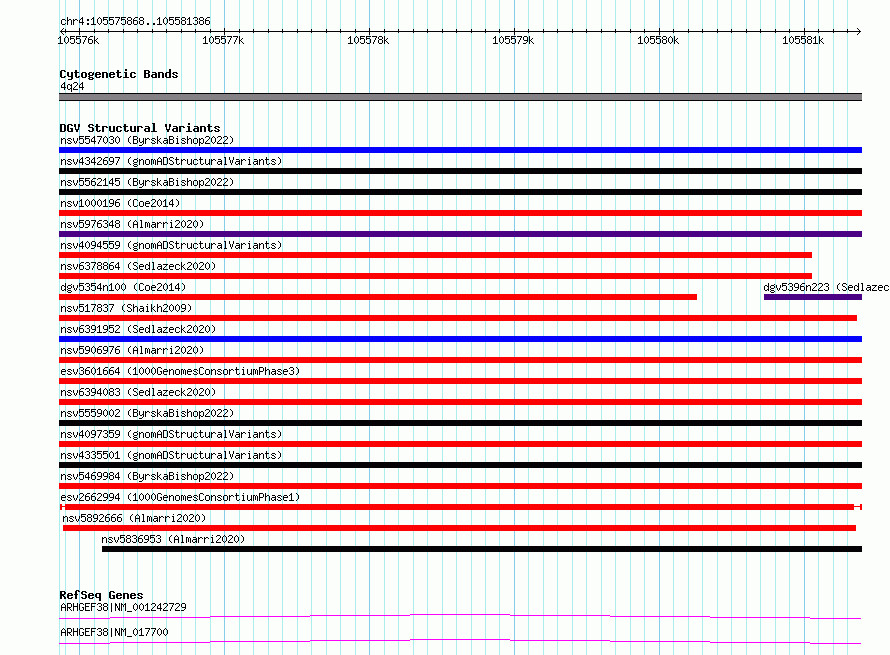Open the nsv5836953 (Almarri2020) label

coord(173,539)
